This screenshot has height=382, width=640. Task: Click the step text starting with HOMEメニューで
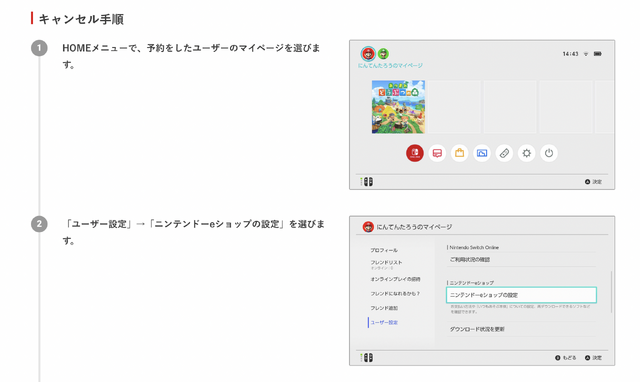click(x=191, y=56)
